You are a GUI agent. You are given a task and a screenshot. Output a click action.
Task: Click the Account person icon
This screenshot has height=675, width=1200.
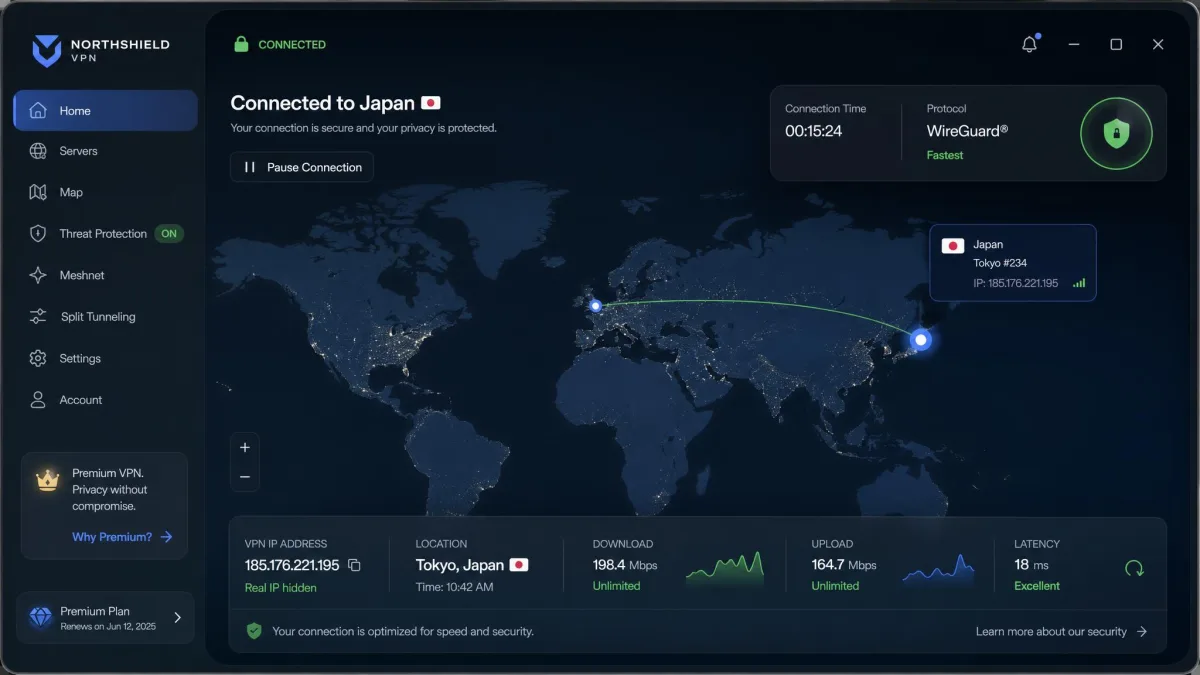[x=38, y=400]
